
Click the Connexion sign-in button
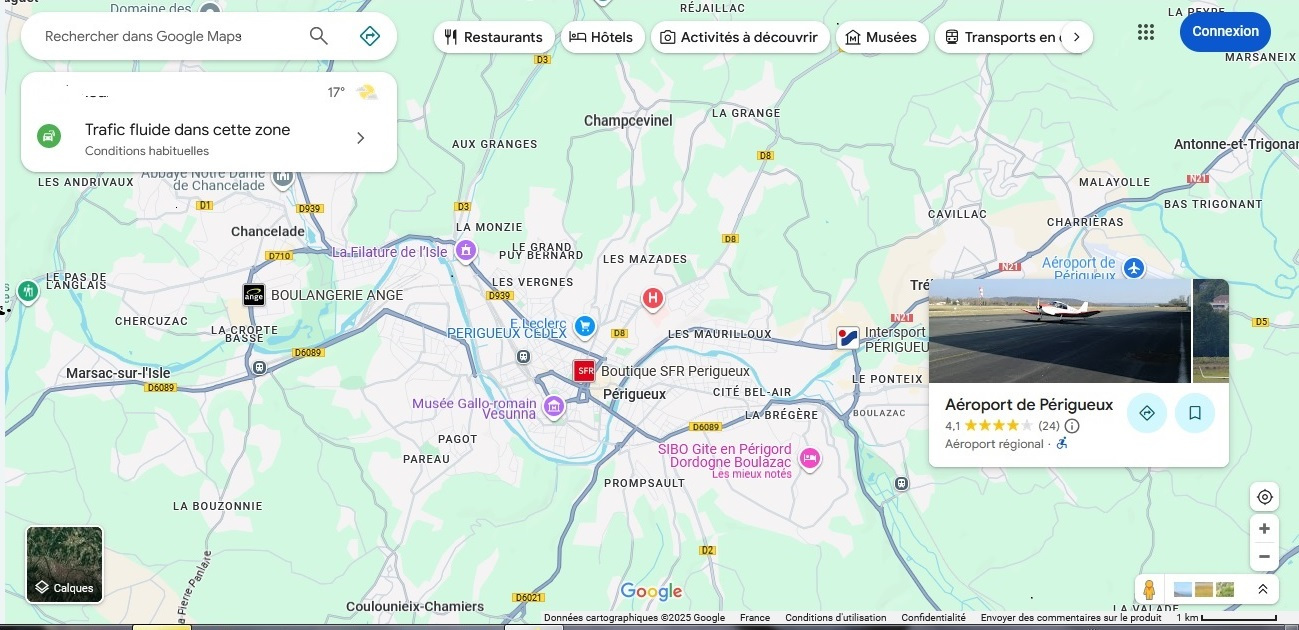(1225, 31)
